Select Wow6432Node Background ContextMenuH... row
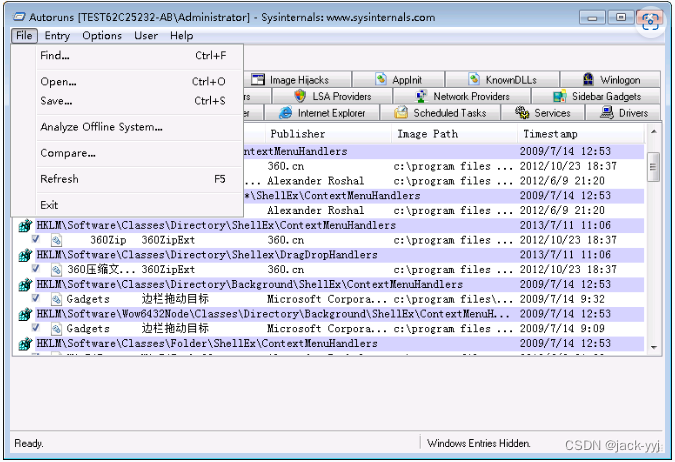675x462 pixels. point(331,314)
